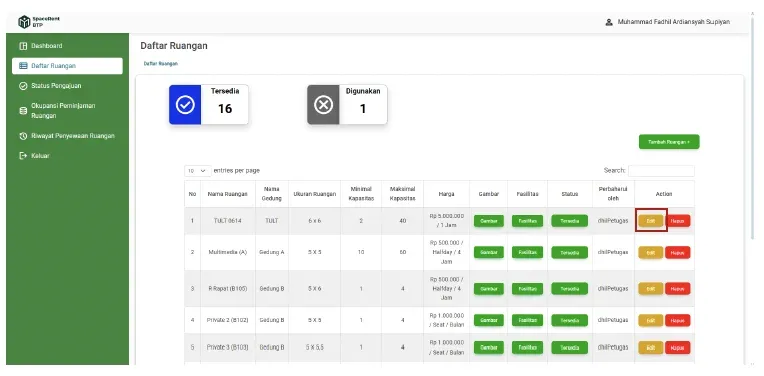Click the Tambah Ruangan button
Viewport: 764px width, 376px height.
point(669,142)
